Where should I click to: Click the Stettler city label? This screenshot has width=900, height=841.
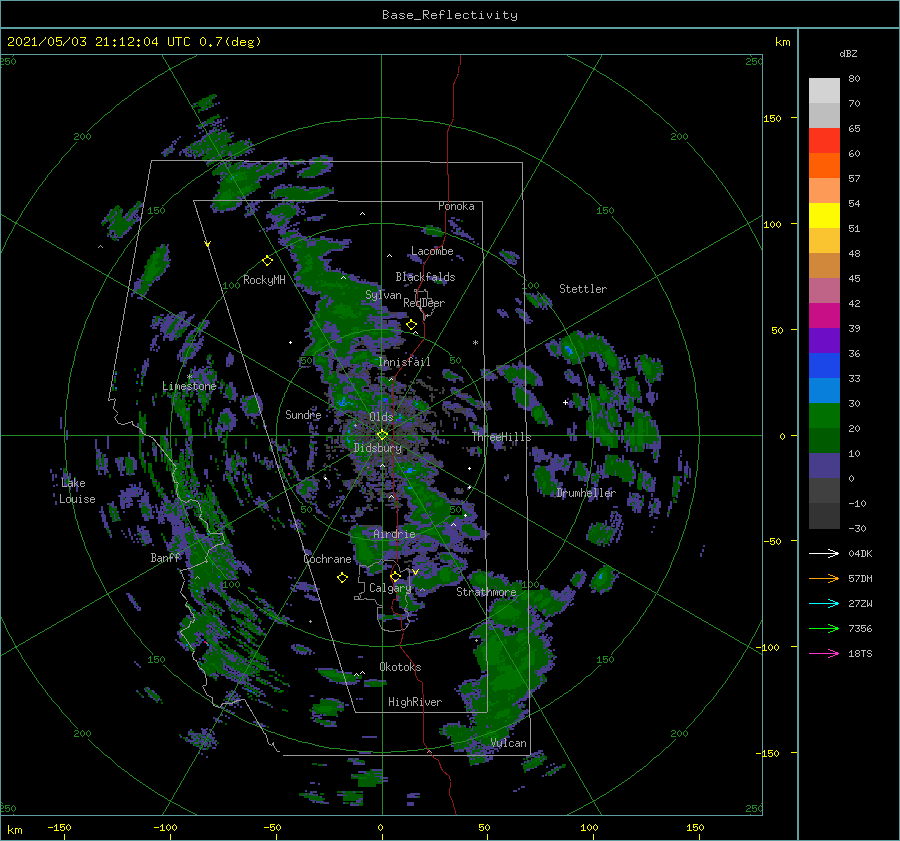(583, 289)
